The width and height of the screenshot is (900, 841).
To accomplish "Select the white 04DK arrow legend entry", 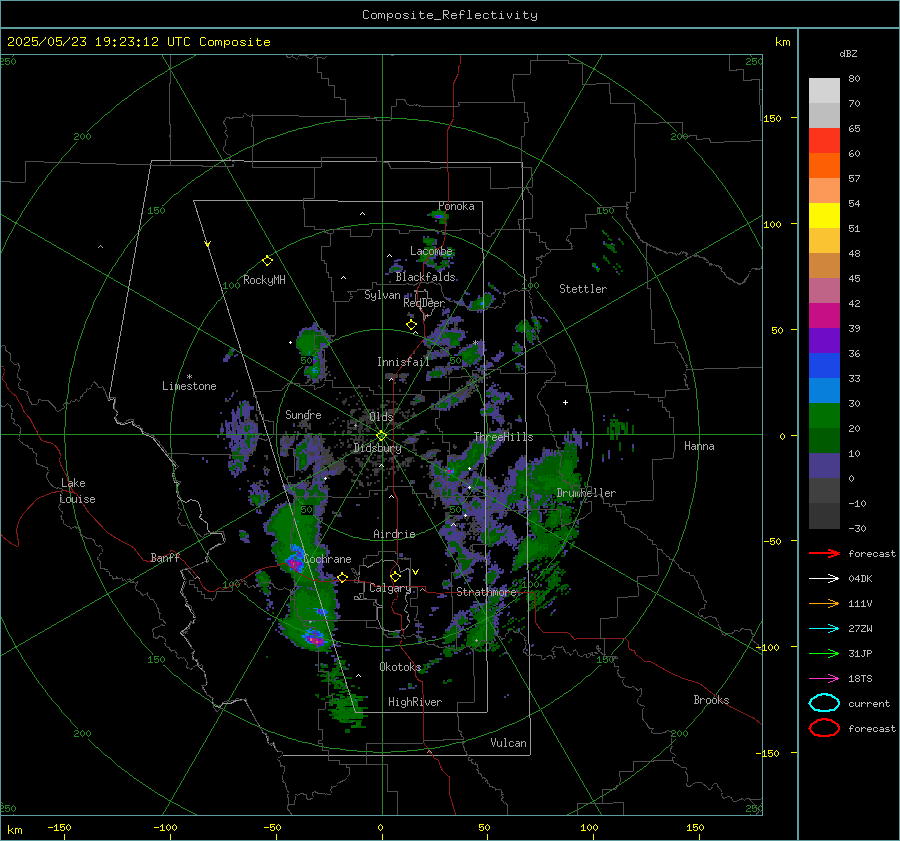I will point(824,578).
